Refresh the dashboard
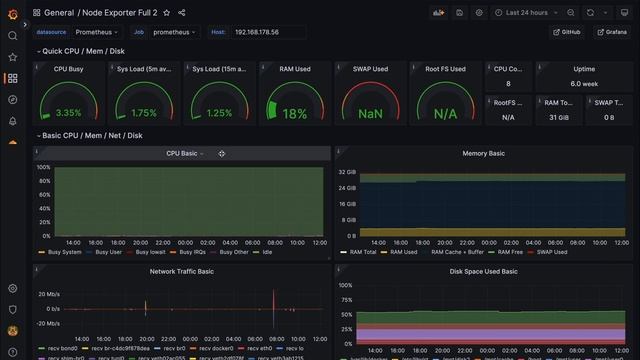Viewport: 640px width, 360px height. [x=590, y=13]
